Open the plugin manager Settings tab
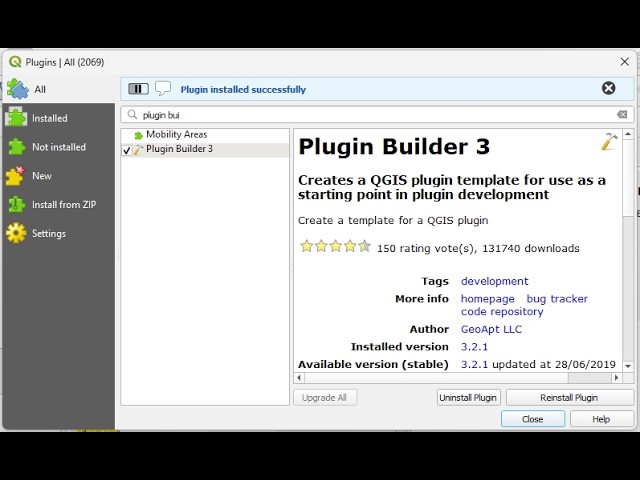Viewport: 640px width, 480px height. point(59,233)
